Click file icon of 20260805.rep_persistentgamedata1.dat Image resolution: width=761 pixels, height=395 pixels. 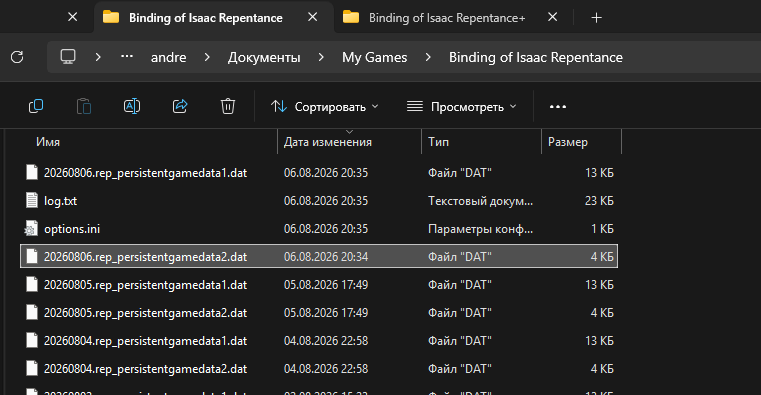point(32,284)
